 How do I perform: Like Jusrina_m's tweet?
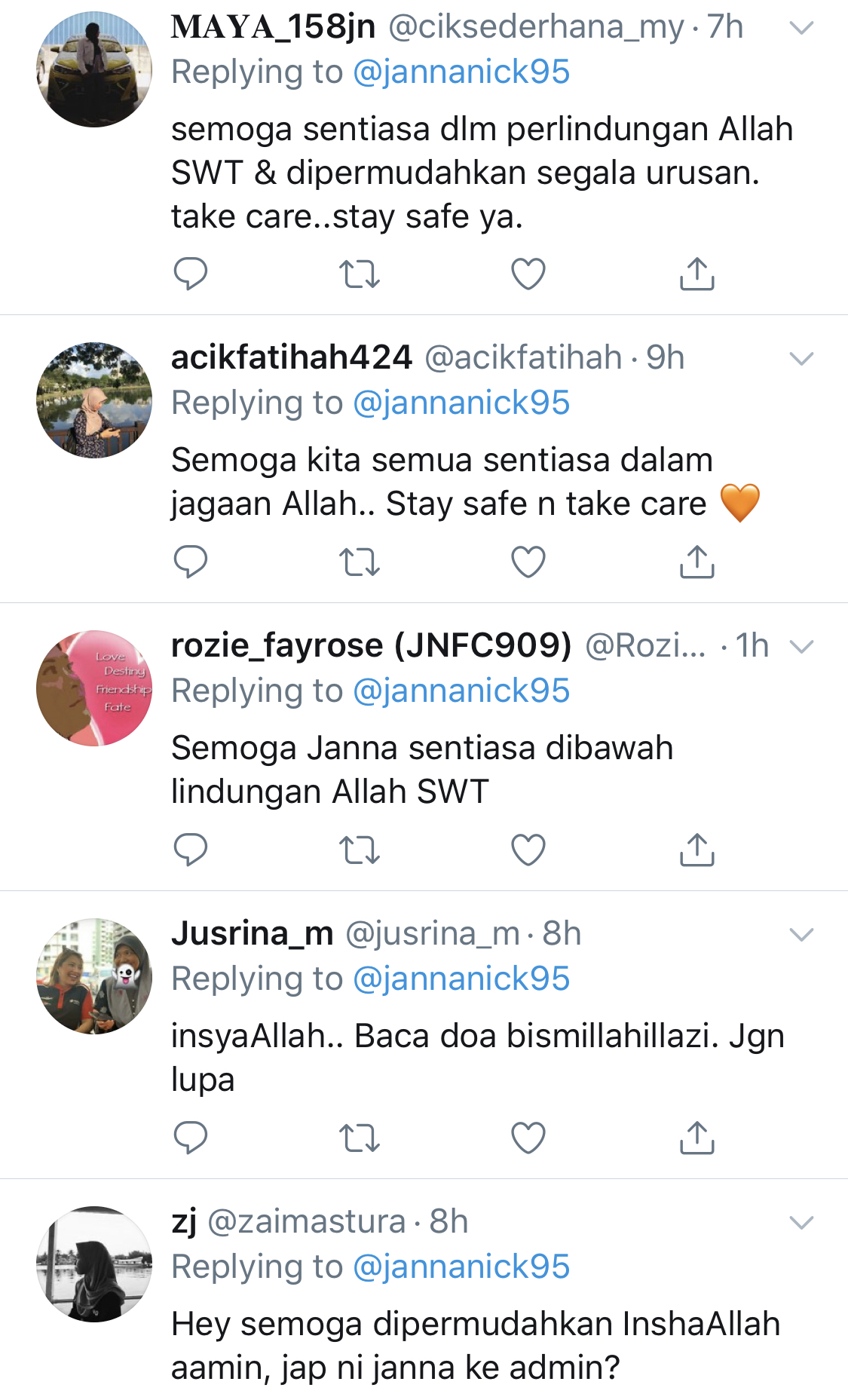point(528,1138)
